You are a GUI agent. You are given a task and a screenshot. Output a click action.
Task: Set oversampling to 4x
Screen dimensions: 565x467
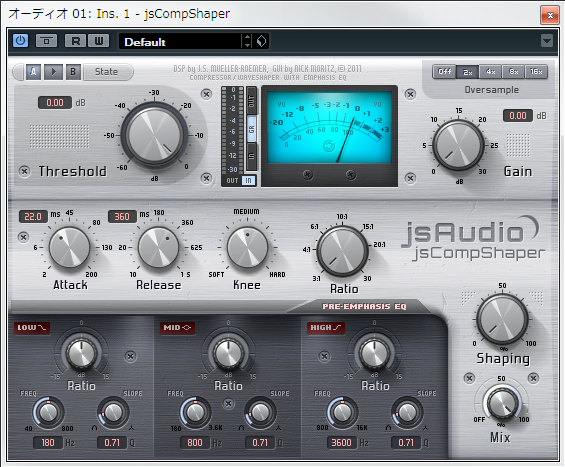pos(490,72)
